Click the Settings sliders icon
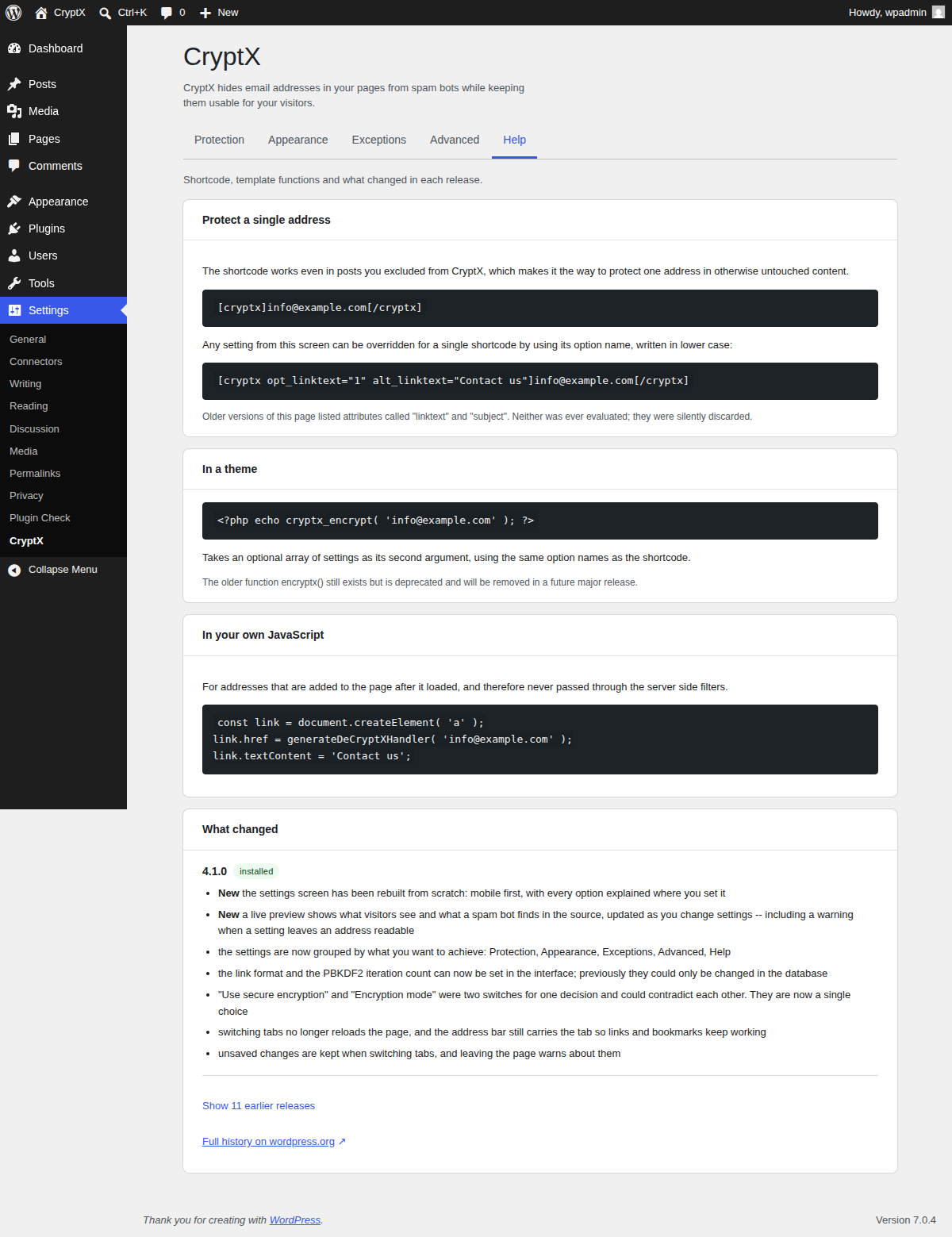The width and height of the screenshot is (952, 1237). 14,310
